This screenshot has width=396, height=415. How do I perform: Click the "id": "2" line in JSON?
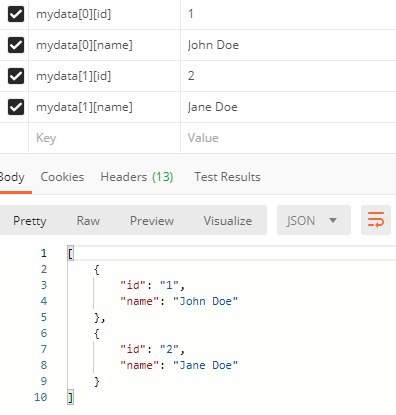(152, 349)
